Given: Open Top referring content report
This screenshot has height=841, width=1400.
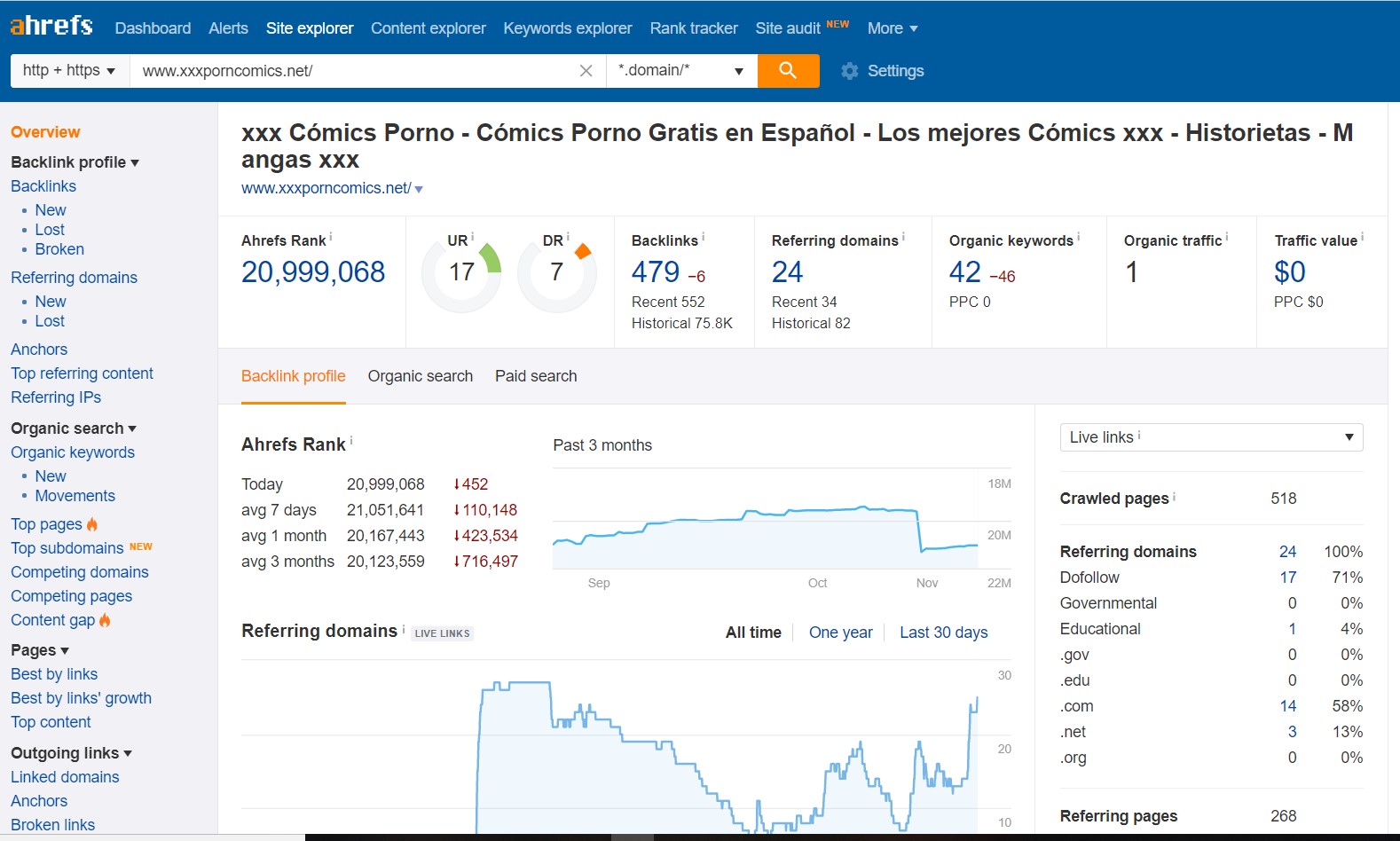Looking at the screenshot, I should [82, 373].
